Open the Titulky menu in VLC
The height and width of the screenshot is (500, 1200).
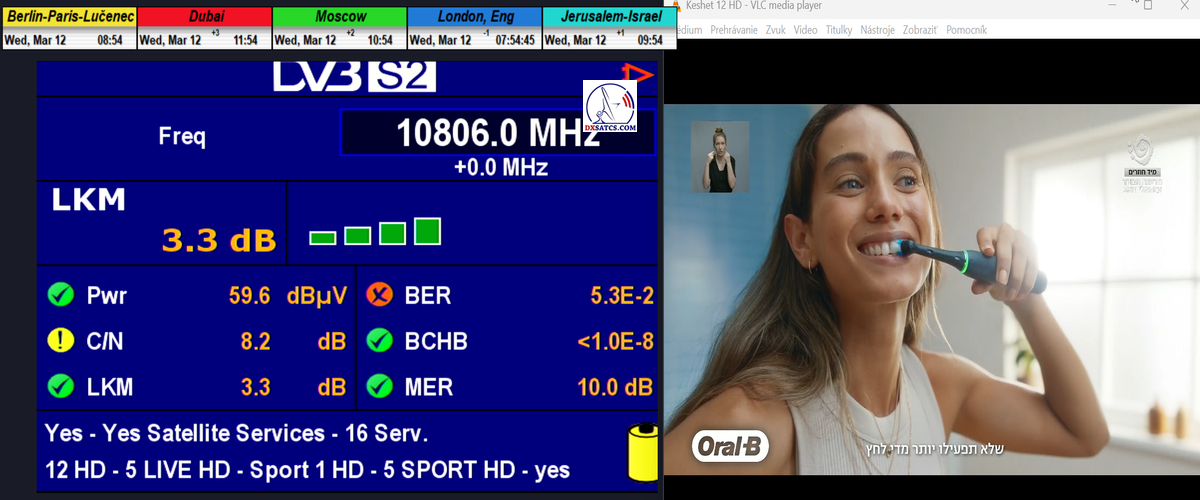coord(839,30)
